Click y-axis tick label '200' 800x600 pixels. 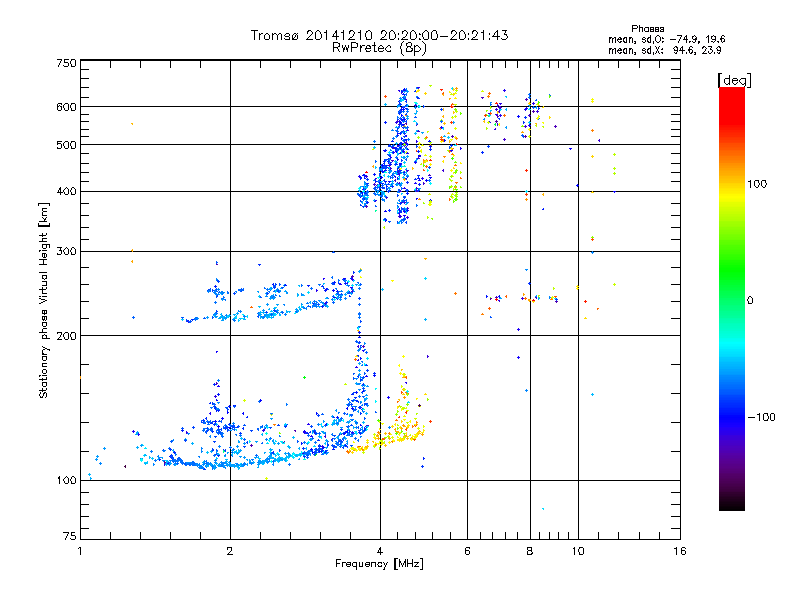tap(66, 336)
